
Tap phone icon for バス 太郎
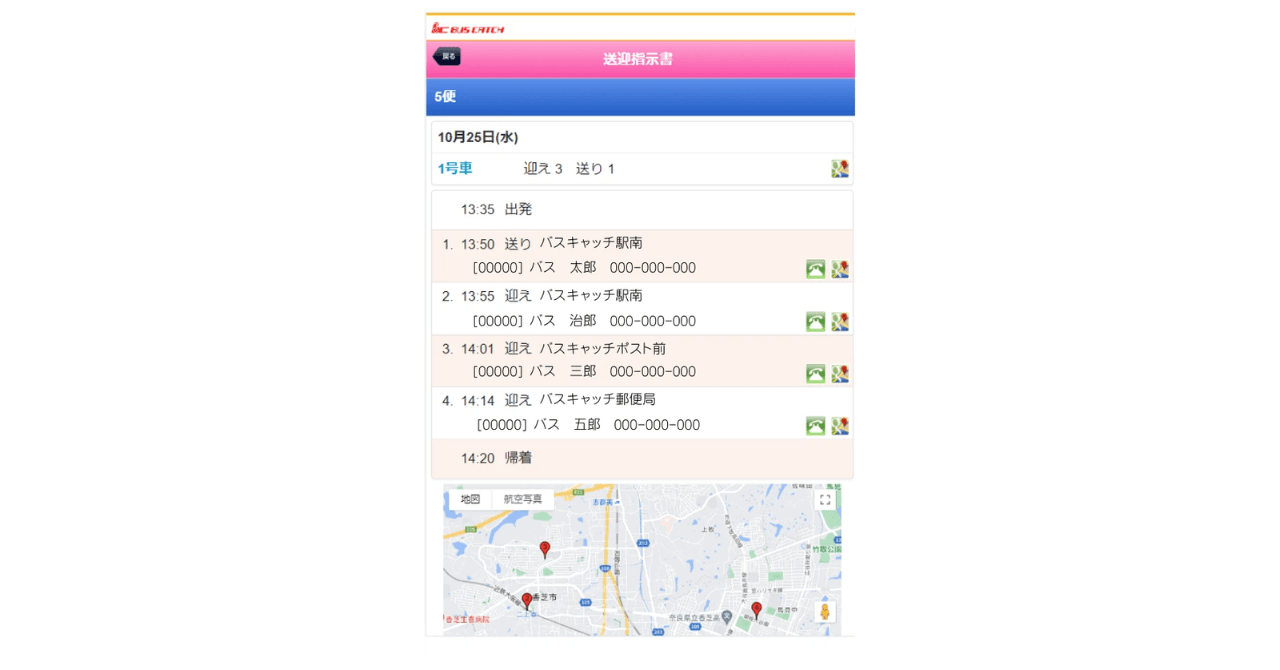(816, 269)
